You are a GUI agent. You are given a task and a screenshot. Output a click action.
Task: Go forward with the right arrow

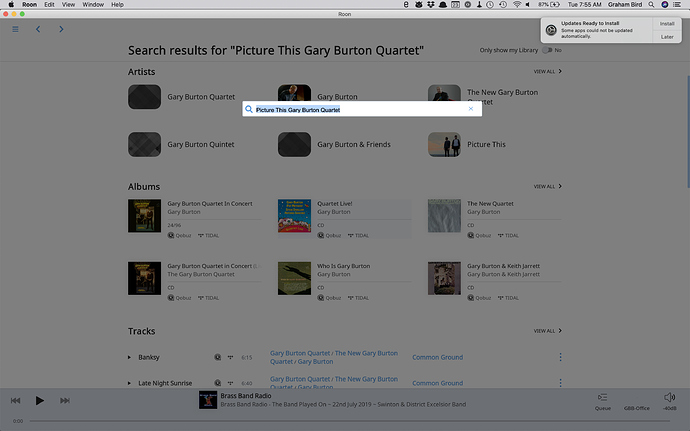tap(61, 29)
